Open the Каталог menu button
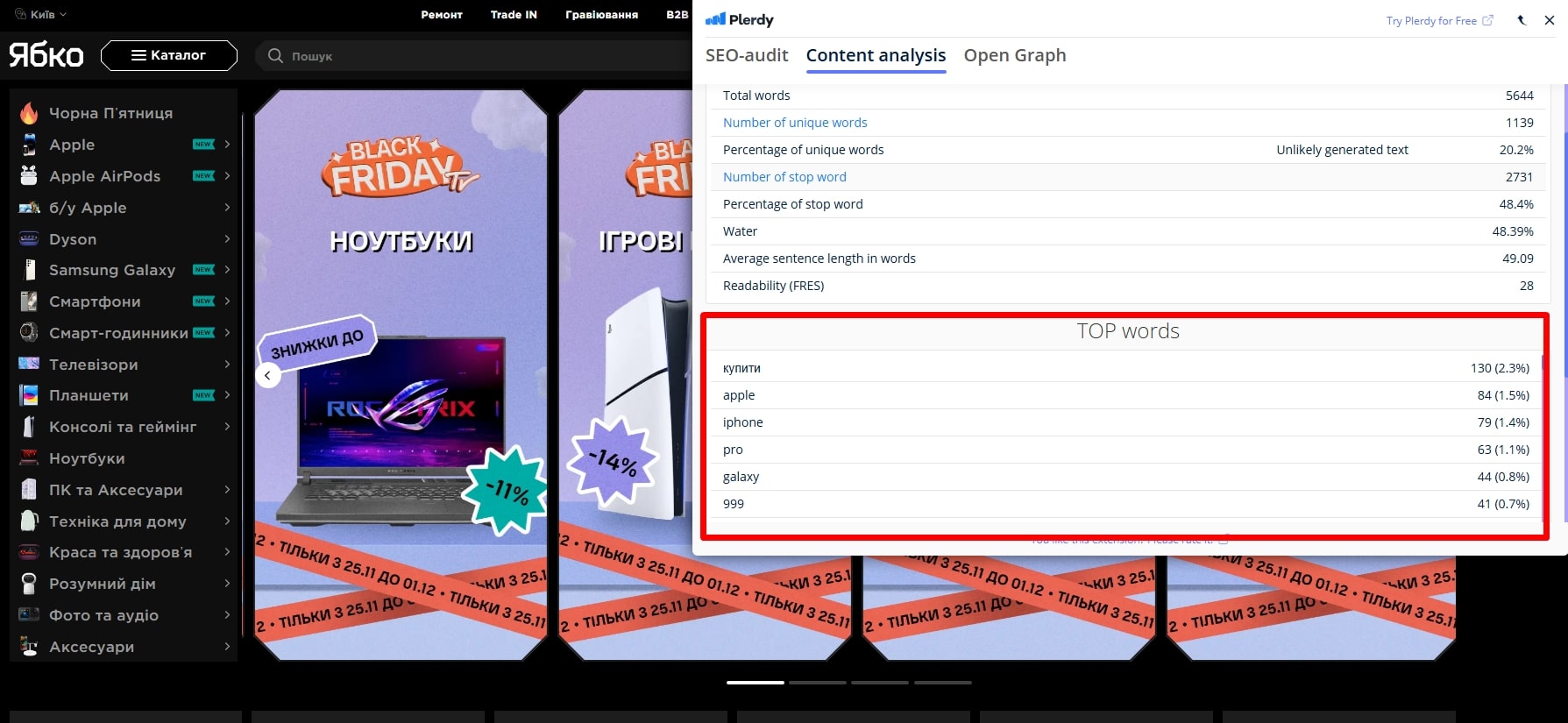 [x=169, y=55]
